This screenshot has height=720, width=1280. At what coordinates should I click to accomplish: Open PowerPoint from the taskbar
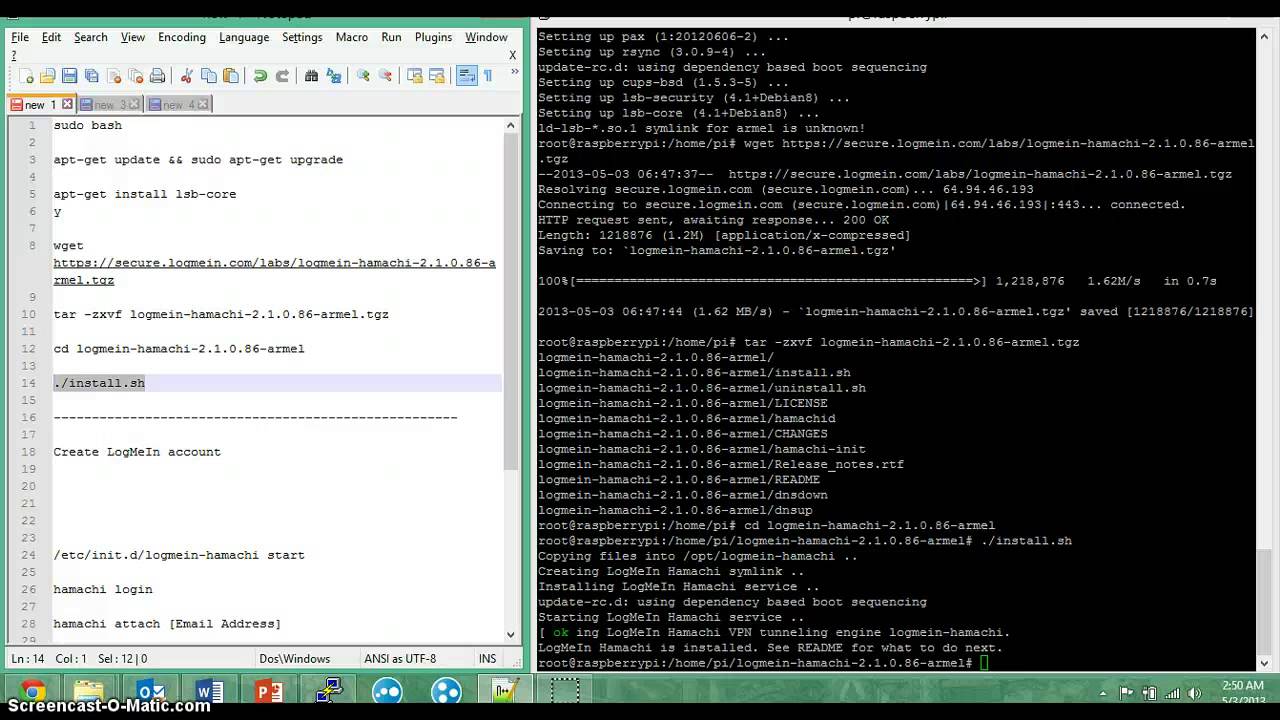point(268,692)
